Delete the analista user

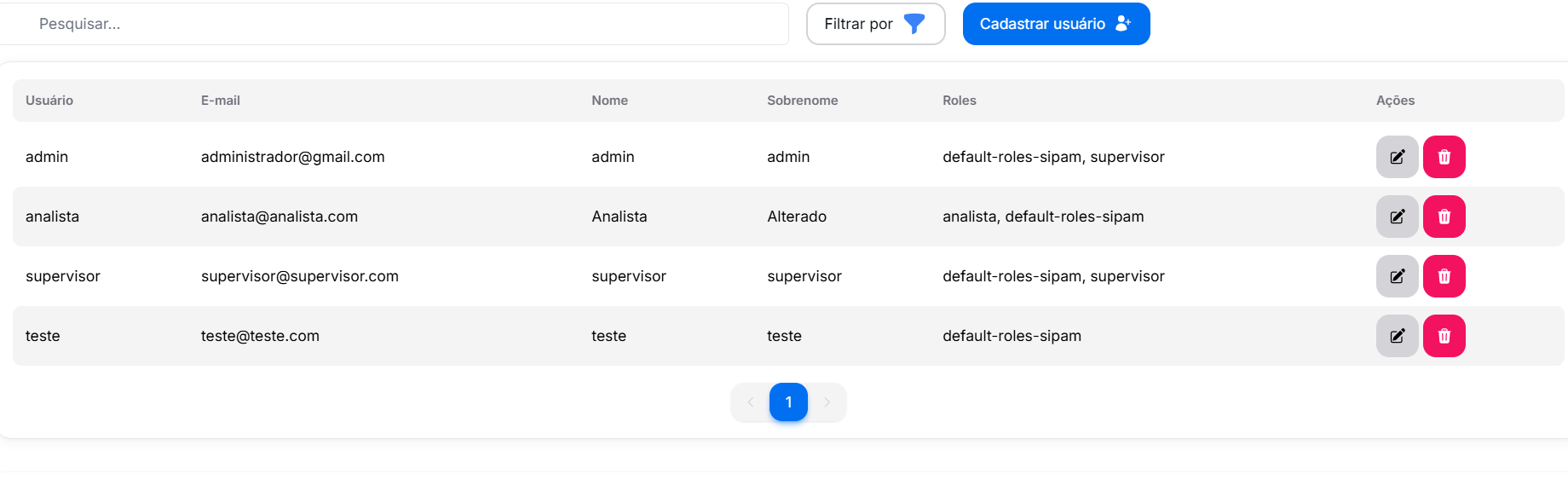1444,217
